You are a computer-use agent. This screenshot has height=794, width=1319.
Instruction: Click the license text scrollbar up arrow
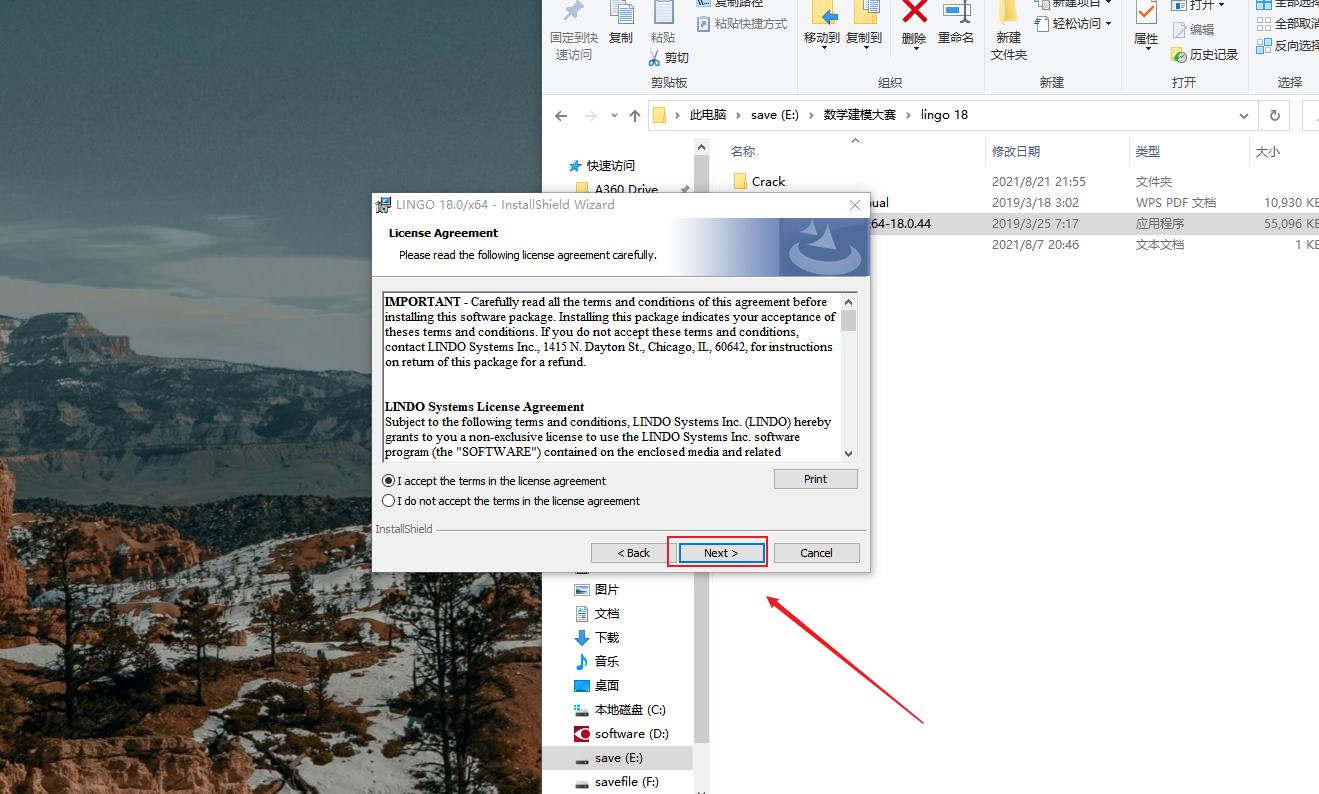click(849, 300)
